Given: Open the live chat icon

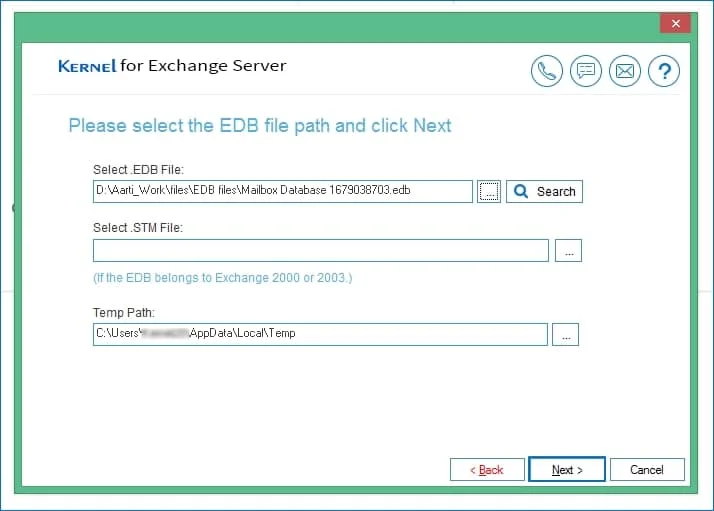Looking at the screenshot, I should (586, 71).
